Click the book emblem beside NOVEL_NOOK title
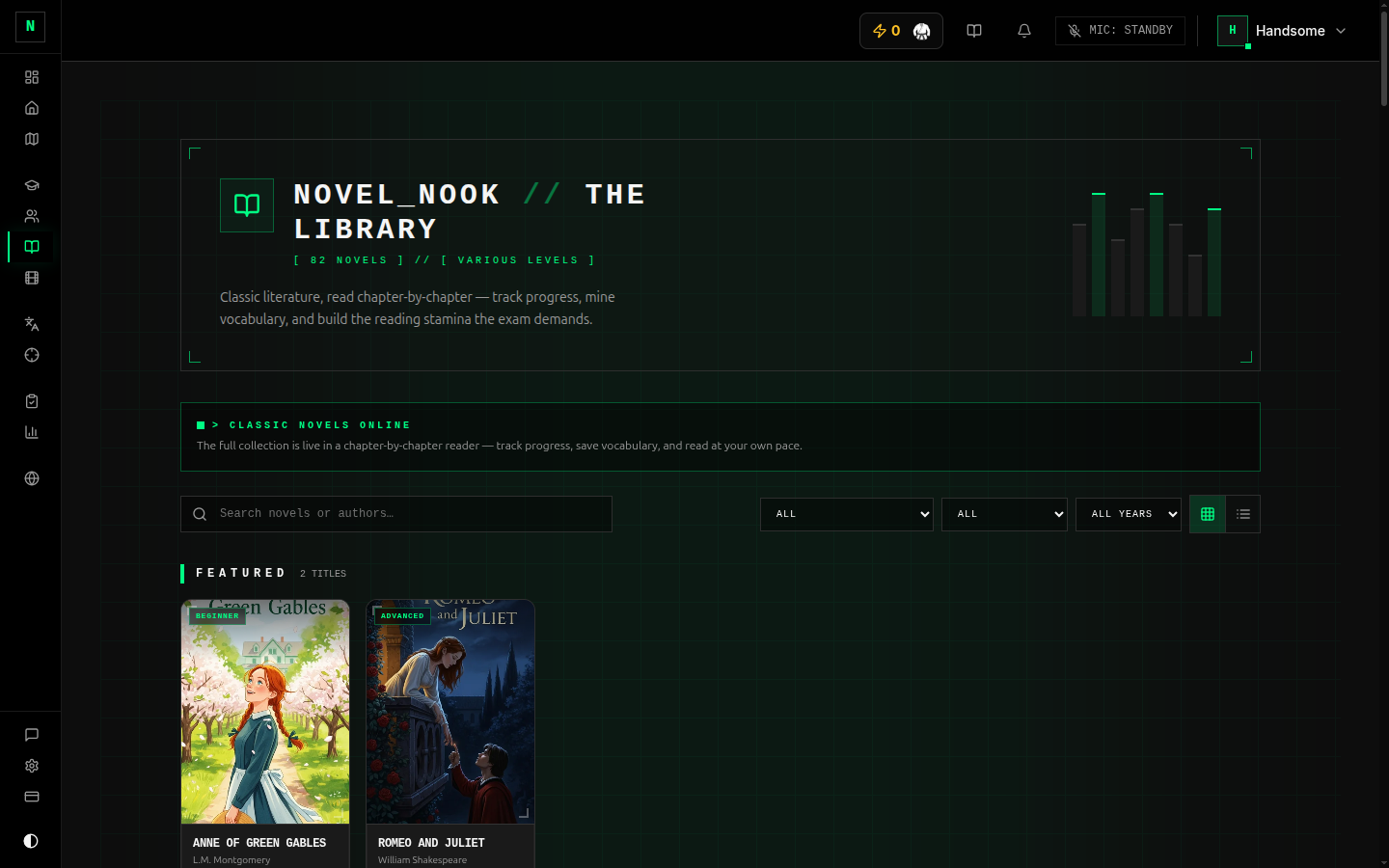Viewport: 1389px width, 868px height. (x=247, y=205)
